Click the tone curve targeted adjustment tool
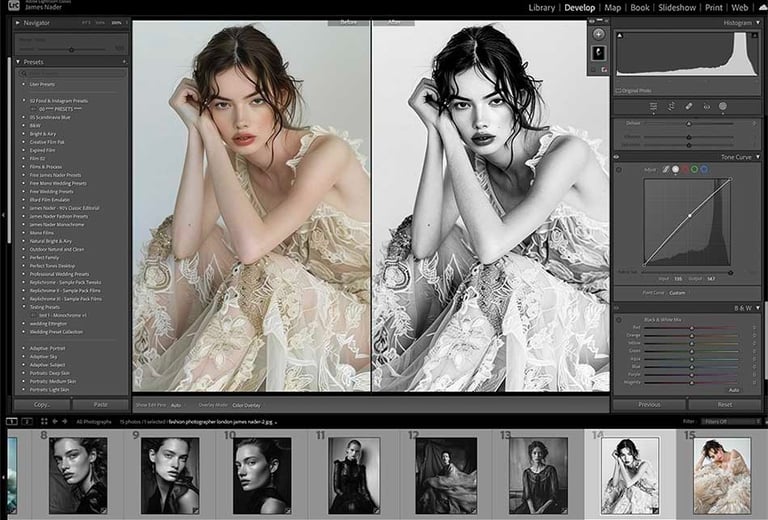The height and width of the screenshot is (520, 768). [619, 170]
